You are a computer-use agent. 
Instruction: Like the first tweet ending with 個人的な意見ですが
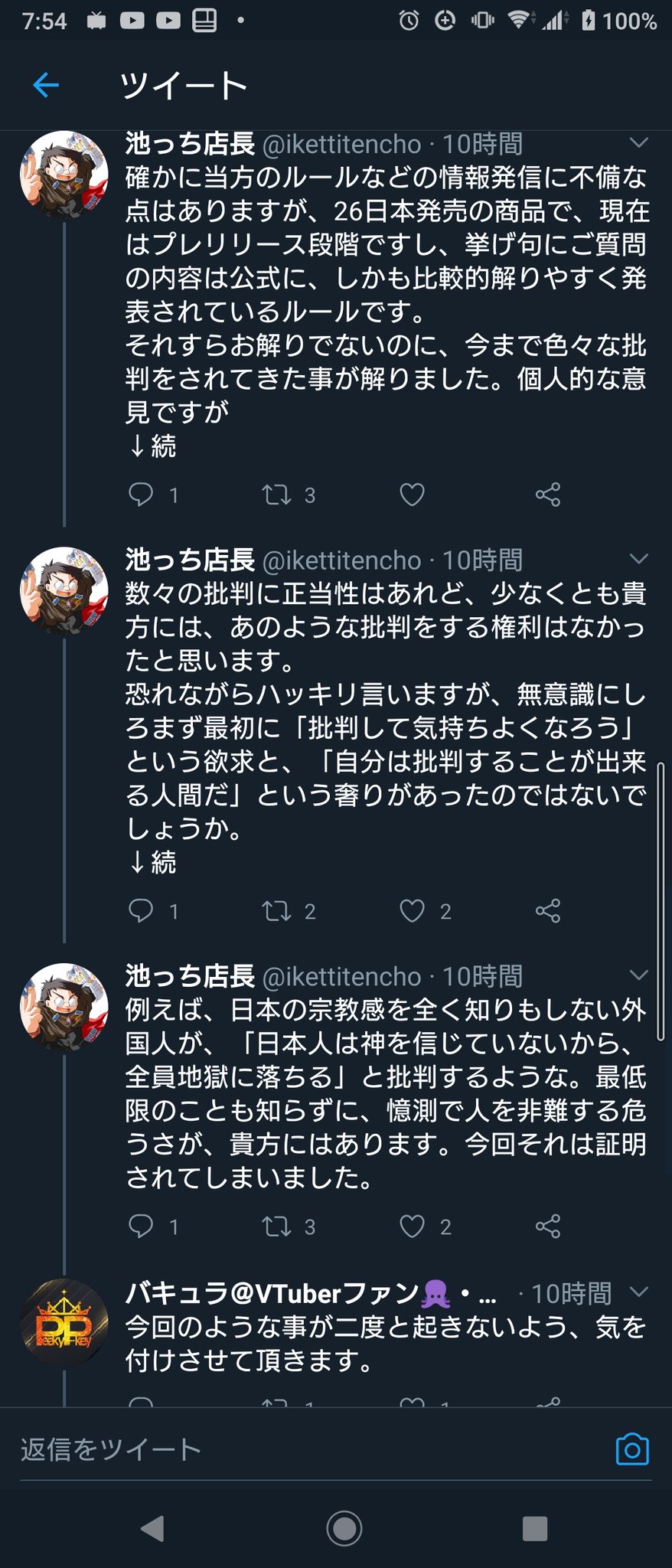[x=412, y=495]
